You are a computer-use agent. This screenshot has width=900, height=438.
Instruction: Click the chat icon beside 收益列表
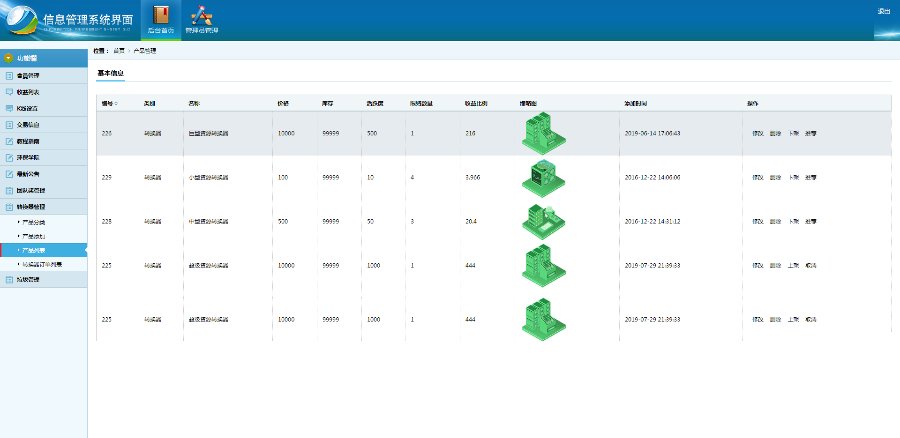click(9, 92)
